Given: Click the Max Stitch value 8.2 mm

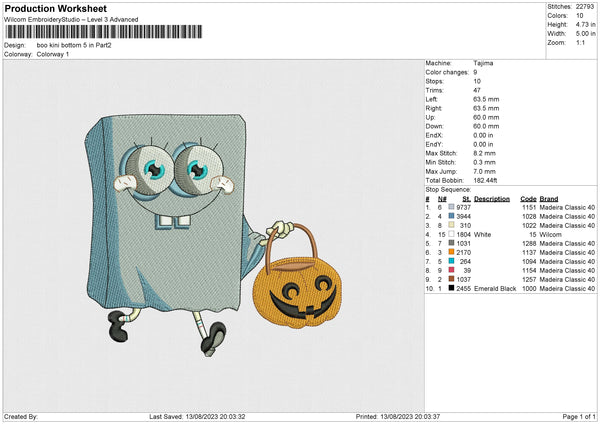Looking at the screenshot, I should click(484, 153).
